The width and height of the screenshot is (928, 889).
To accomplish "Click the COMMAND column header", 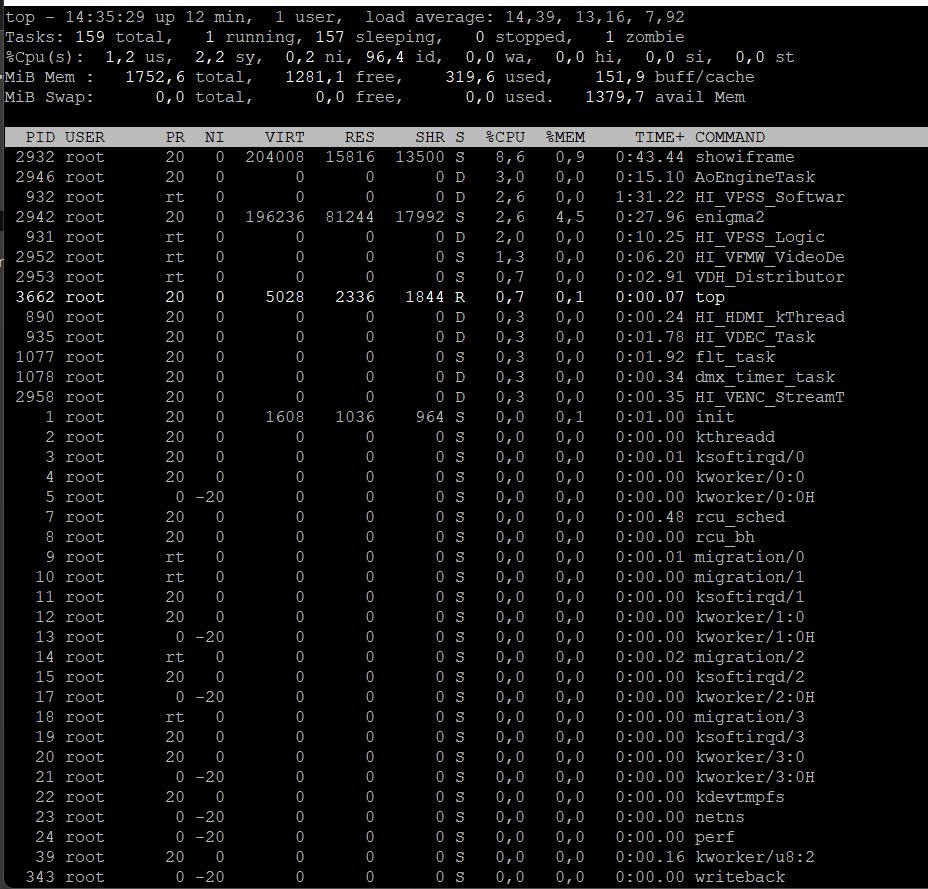I will (730, 137).
